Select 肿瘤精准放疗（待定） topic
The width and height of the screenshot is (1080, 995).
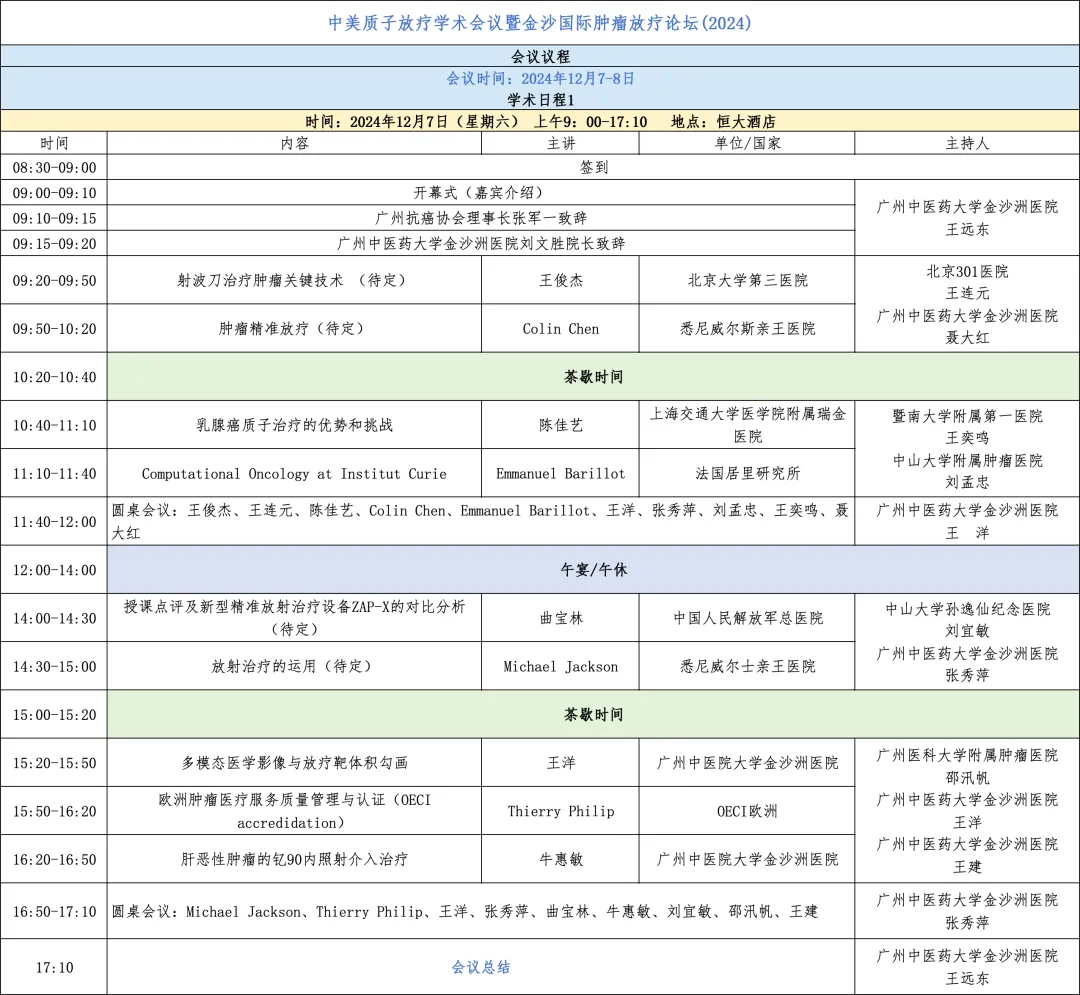point(295,328)
